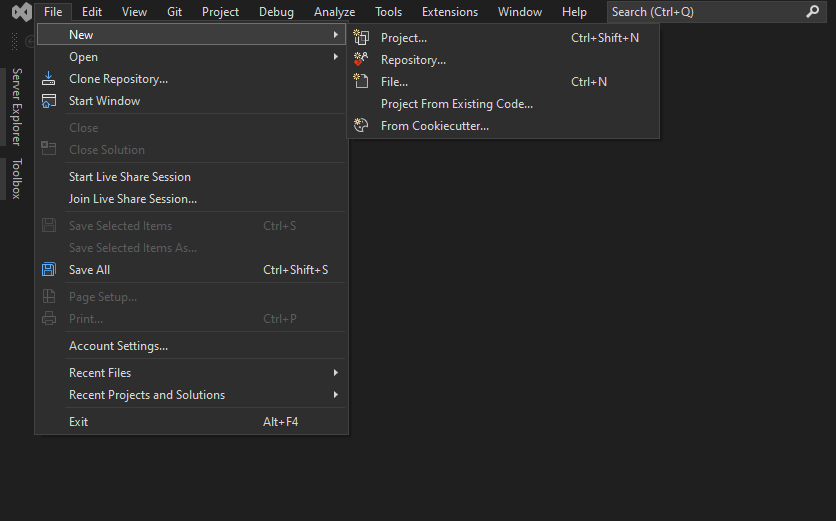Click the Visual Studio logo icon
The image size is (836, 521).
click(x=20, y=12)
